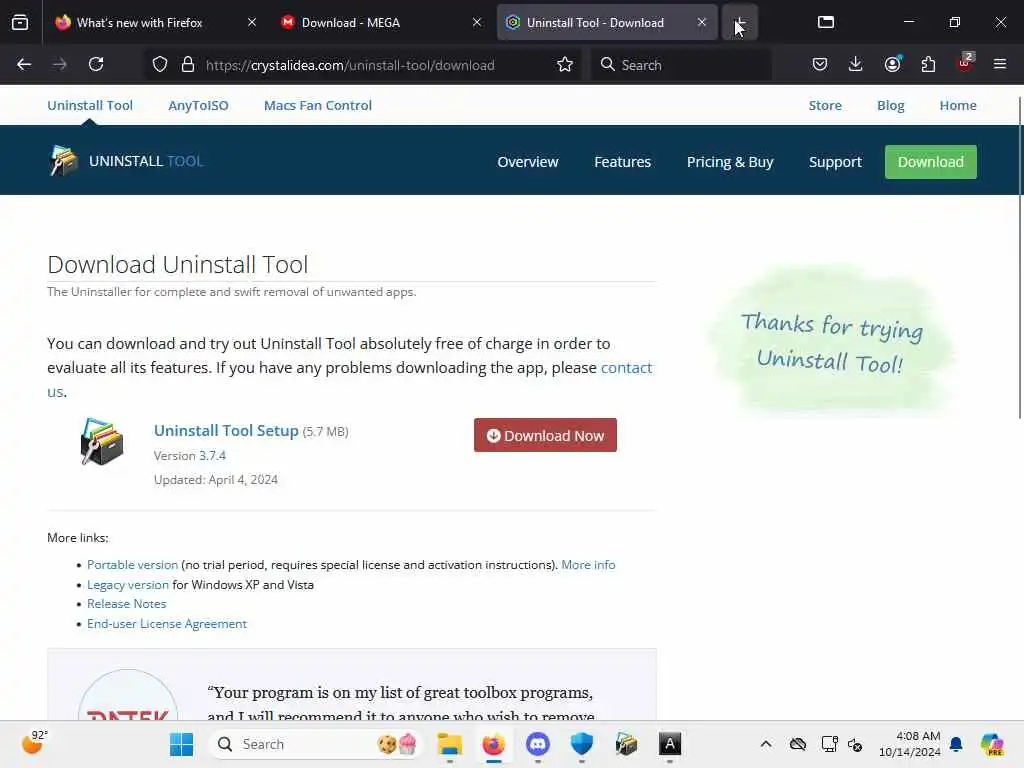Open Firefox account menu
This screenshot has width=1024, height=768.
892,64
